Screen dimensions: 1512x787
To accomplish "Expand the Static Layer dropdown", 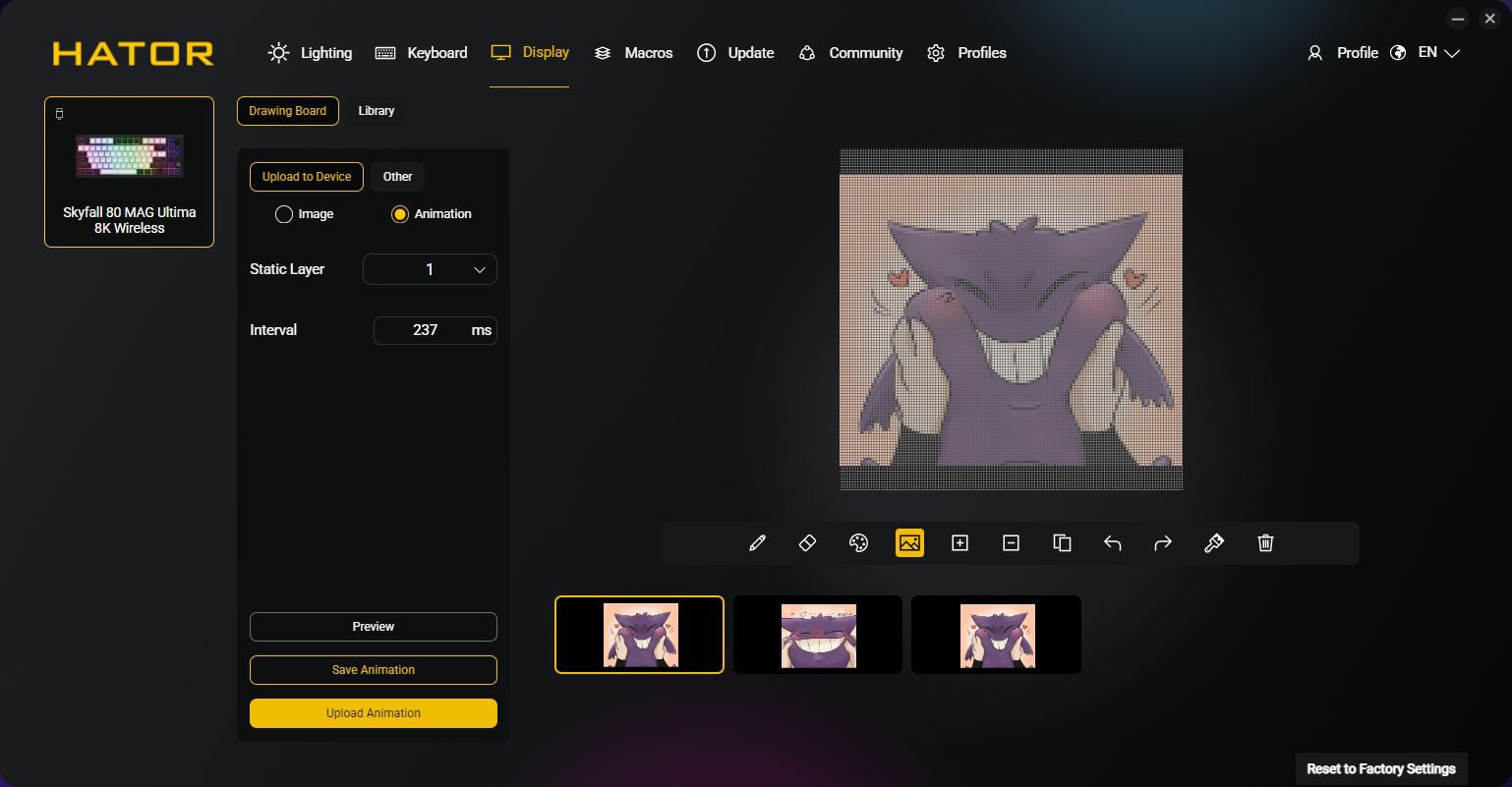I will (430, 269).
